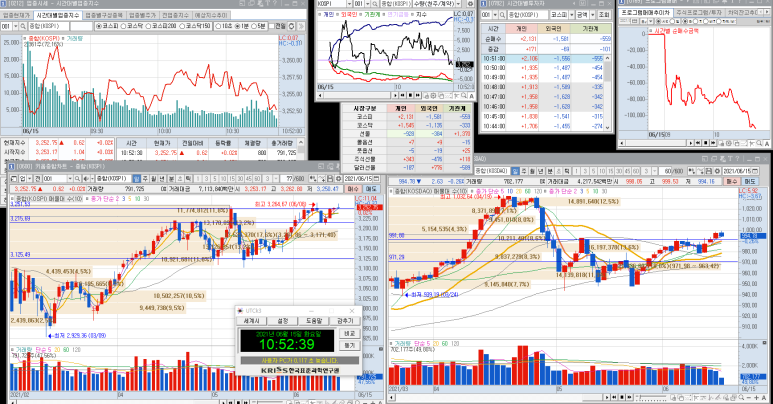Click the help question-mark icon in the 업종시세 title bar
Viewport: 773px width, 404px height.
pos(275,3)
